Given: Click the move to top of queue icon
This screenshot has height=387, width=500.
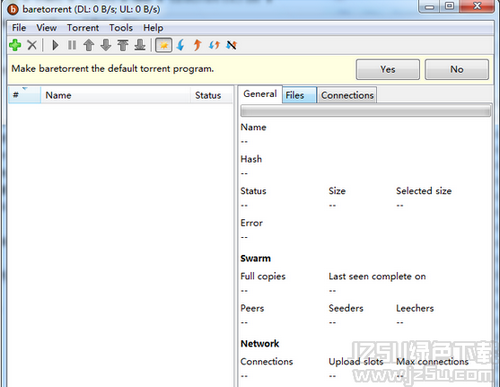Looking at the screenshot, I should click(123, 45).
